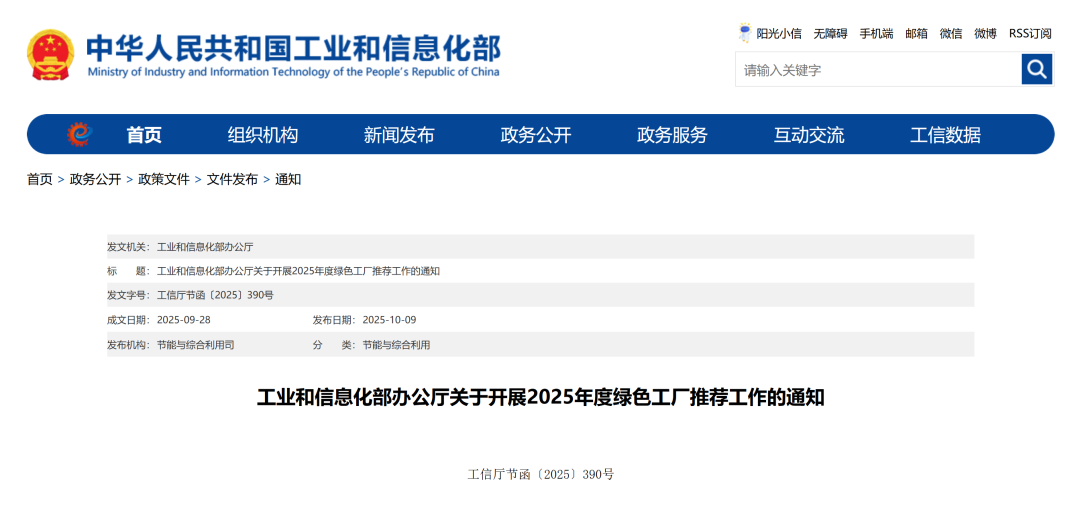The image size is (1080, 506).
Task: Open the 微信 link
Action: click(951, 34)
